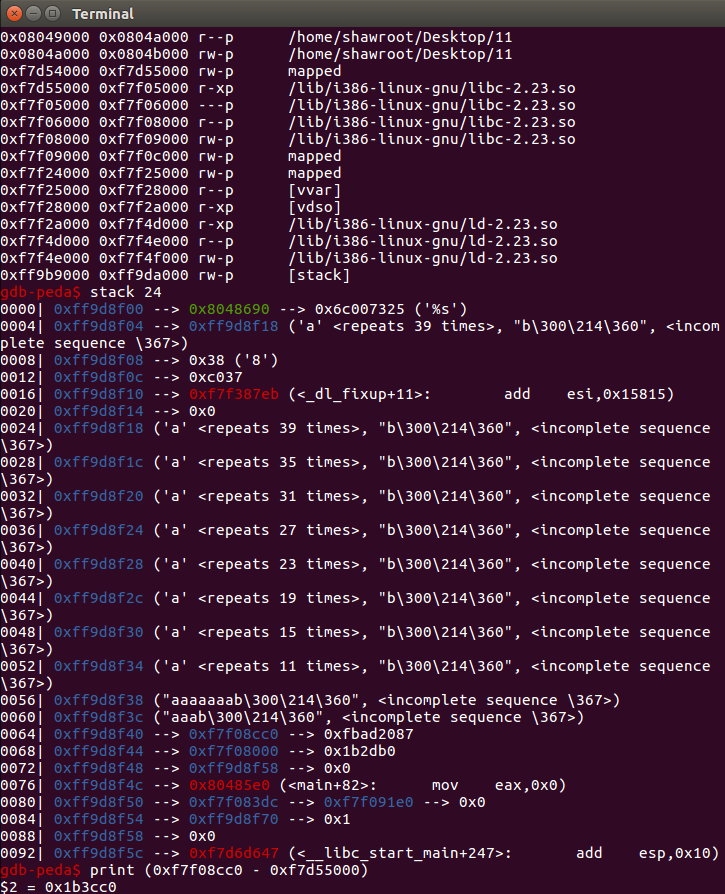Click the first libc-2.23.so r-xp path
Image resolution: width=725 pixels, height=894 pixels.
click(x=431, y=88)
